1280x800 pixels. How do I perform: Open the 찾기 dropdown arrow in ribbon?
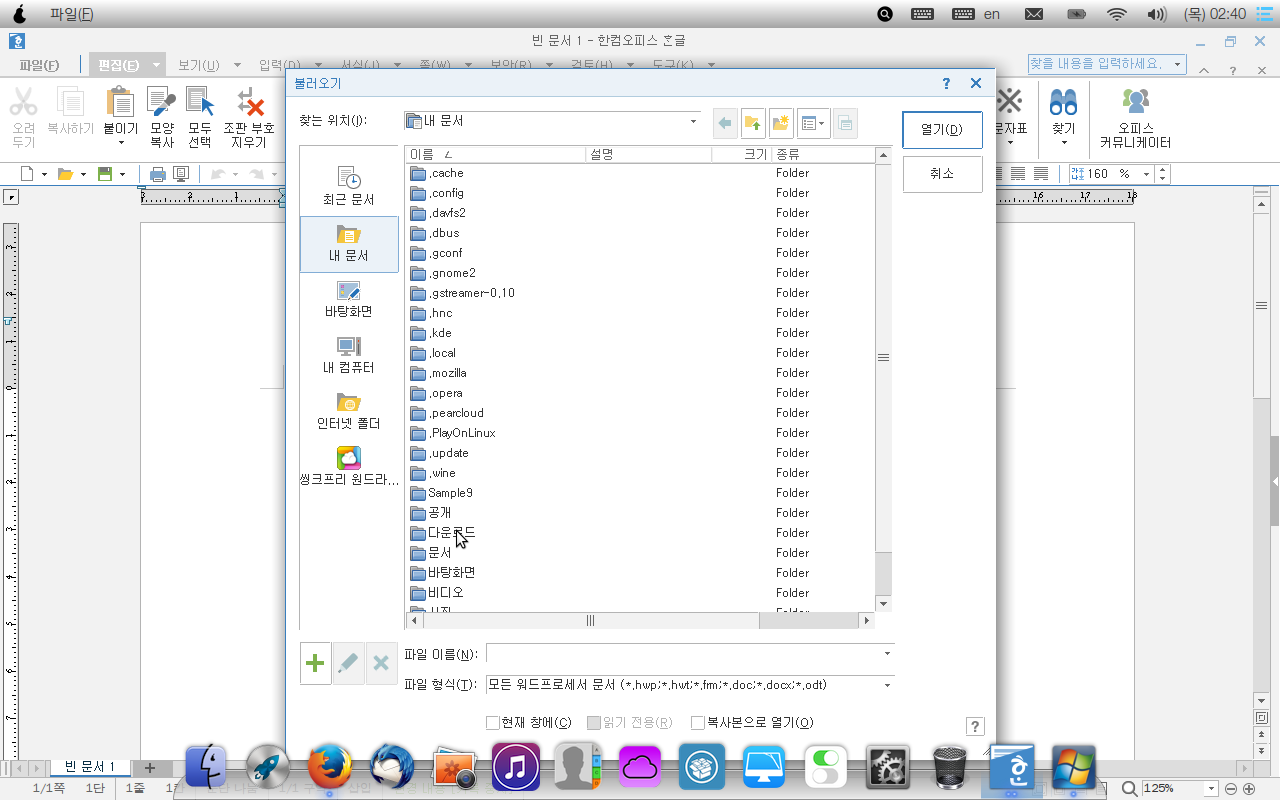click(x=1063, y=142)
